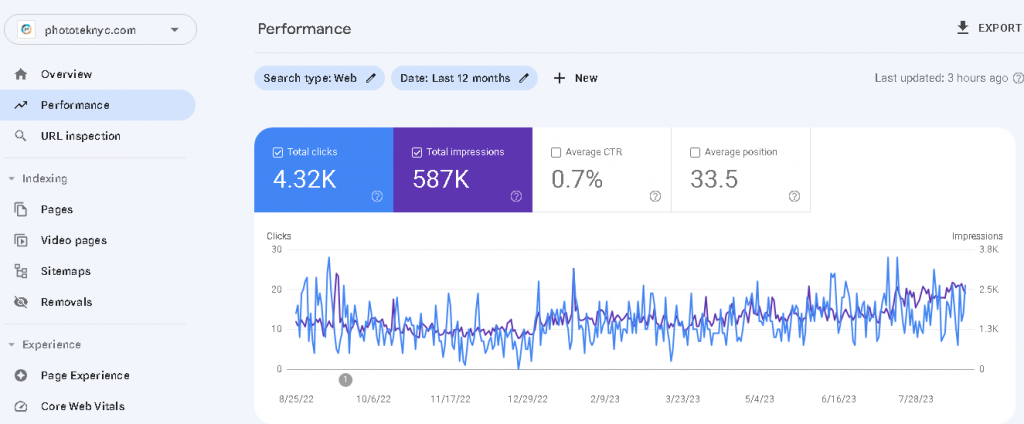Click the 587K total impressions value
Viewport: 1024px width, 424px height.
(x=441, y=179)
